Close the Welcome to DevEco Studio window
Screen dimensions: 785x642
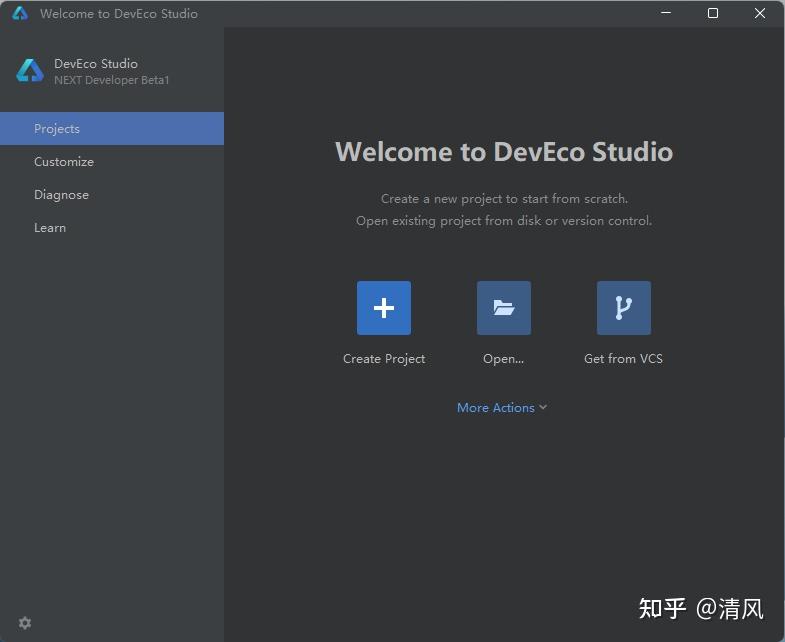coord(760,14)
